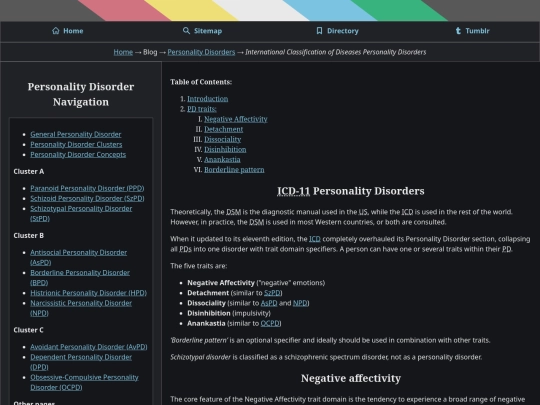Open Schizotypal Personality Disorder (StPD) link
The image size is (540, 405).
click(81, 214)
